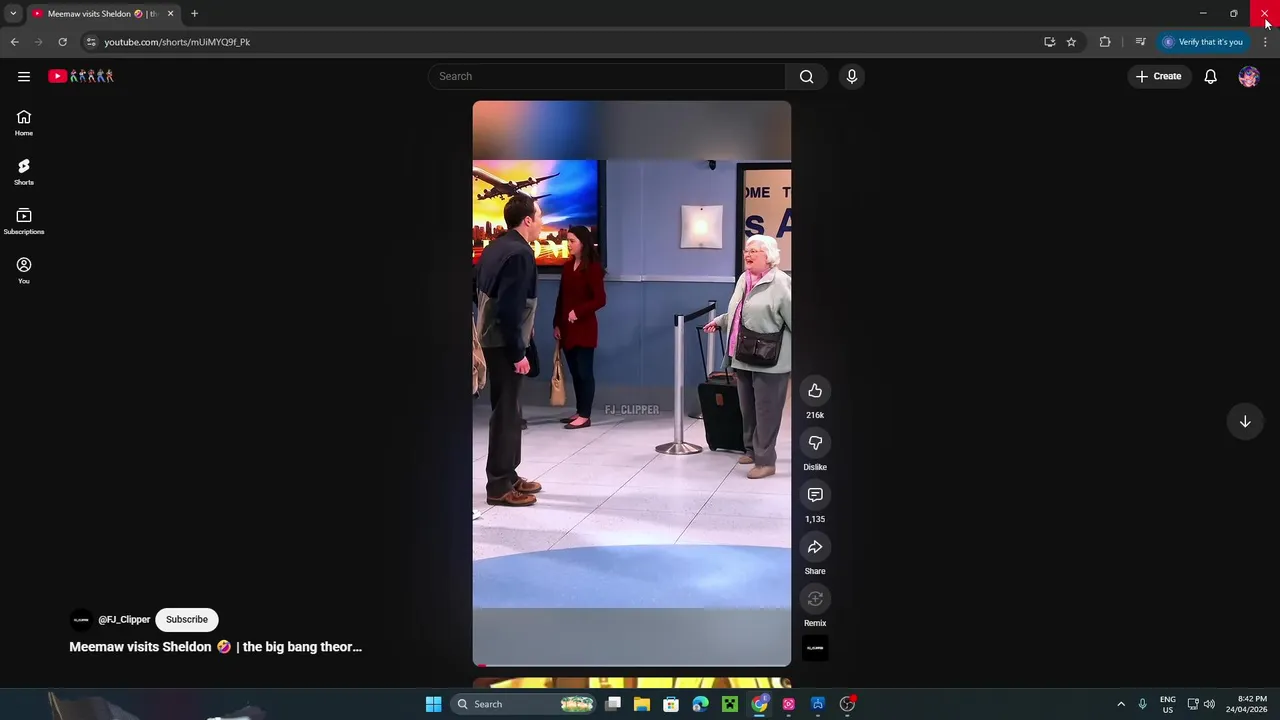Open the account avatar menu

(1248, 76)
